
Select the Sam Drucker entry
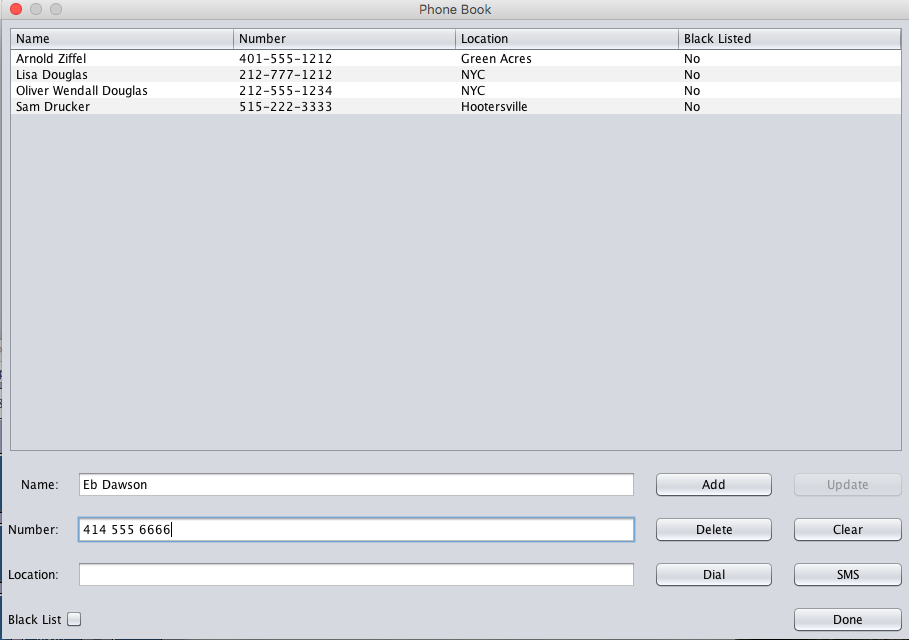point(456,107)
